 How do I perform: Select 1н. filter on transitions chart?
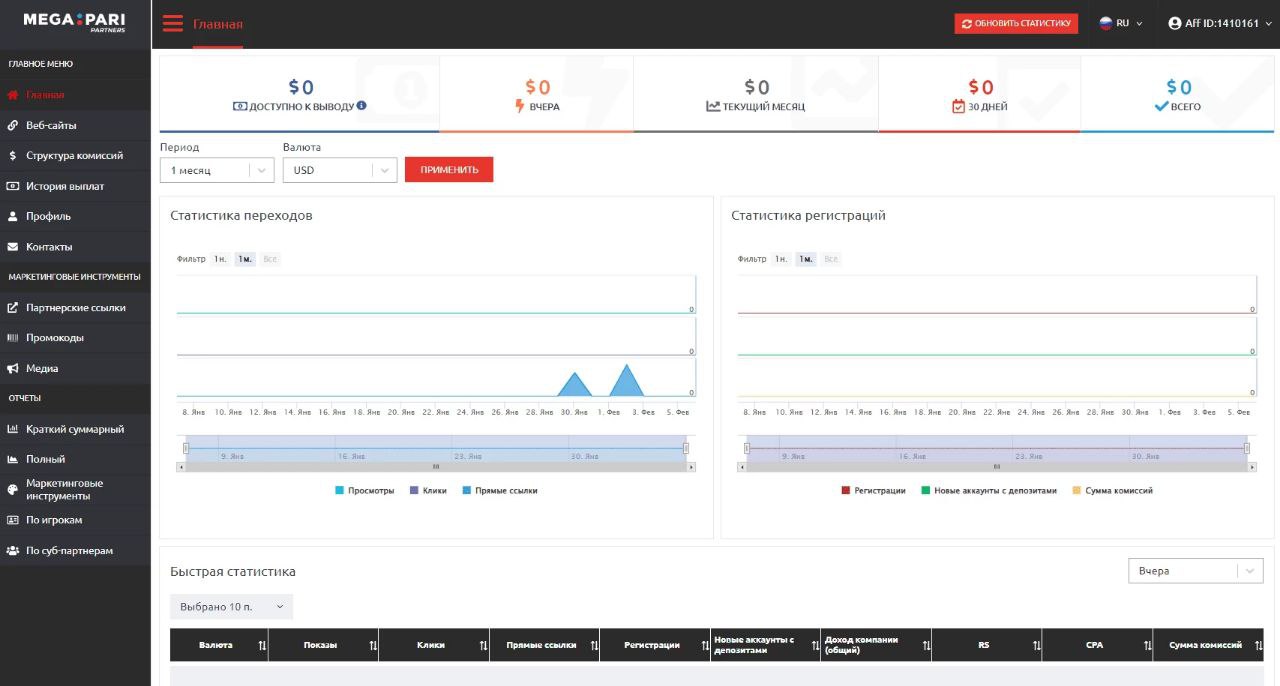pyautogui.click(x=220, y=259)
